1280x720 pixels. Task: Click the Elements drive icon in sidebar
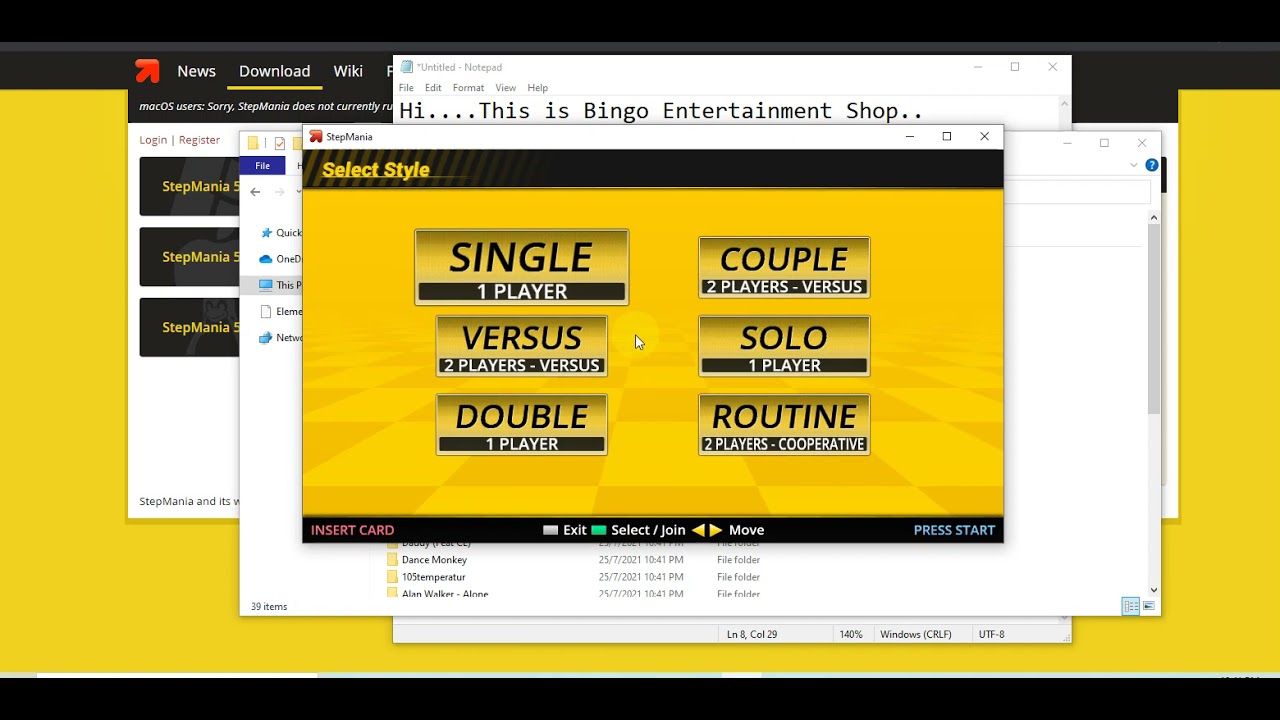266,312
